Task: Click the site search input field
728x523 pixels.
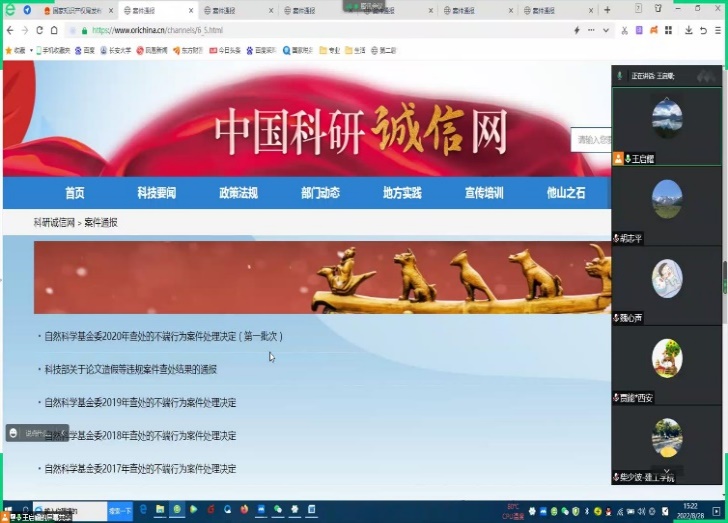Action: click(590, 140)
